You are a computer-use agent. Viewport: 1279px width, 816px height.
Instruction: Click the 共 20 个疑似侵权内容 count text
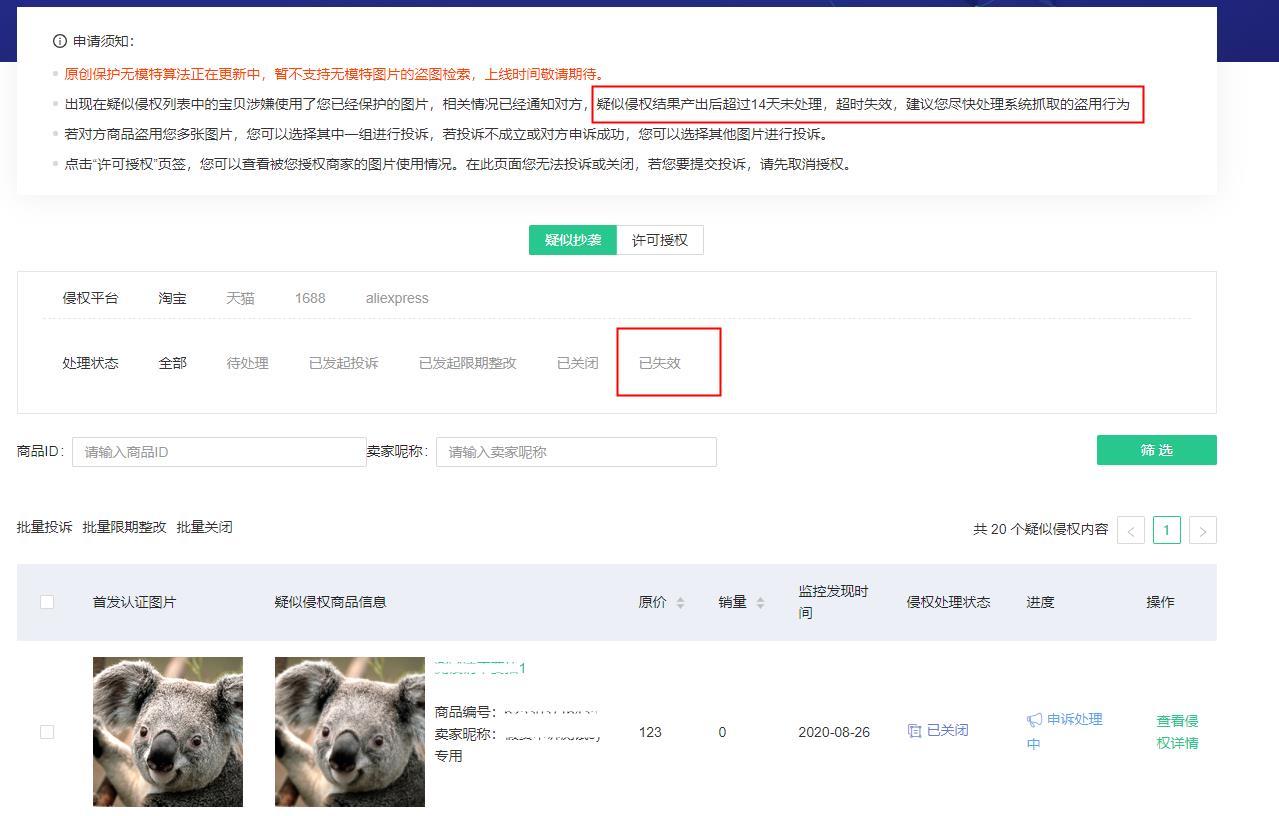tap(1040, 529)
